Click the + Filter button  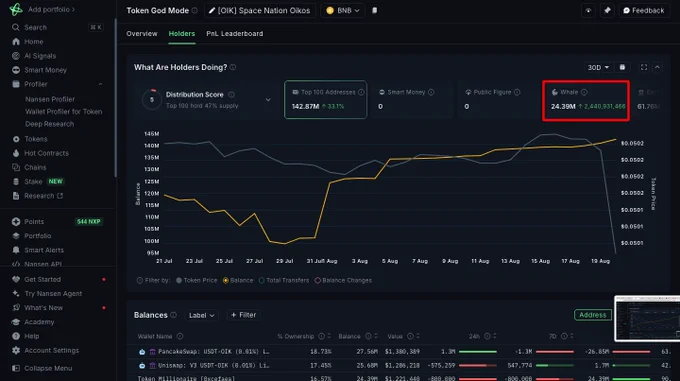click(x=243, y=315)
